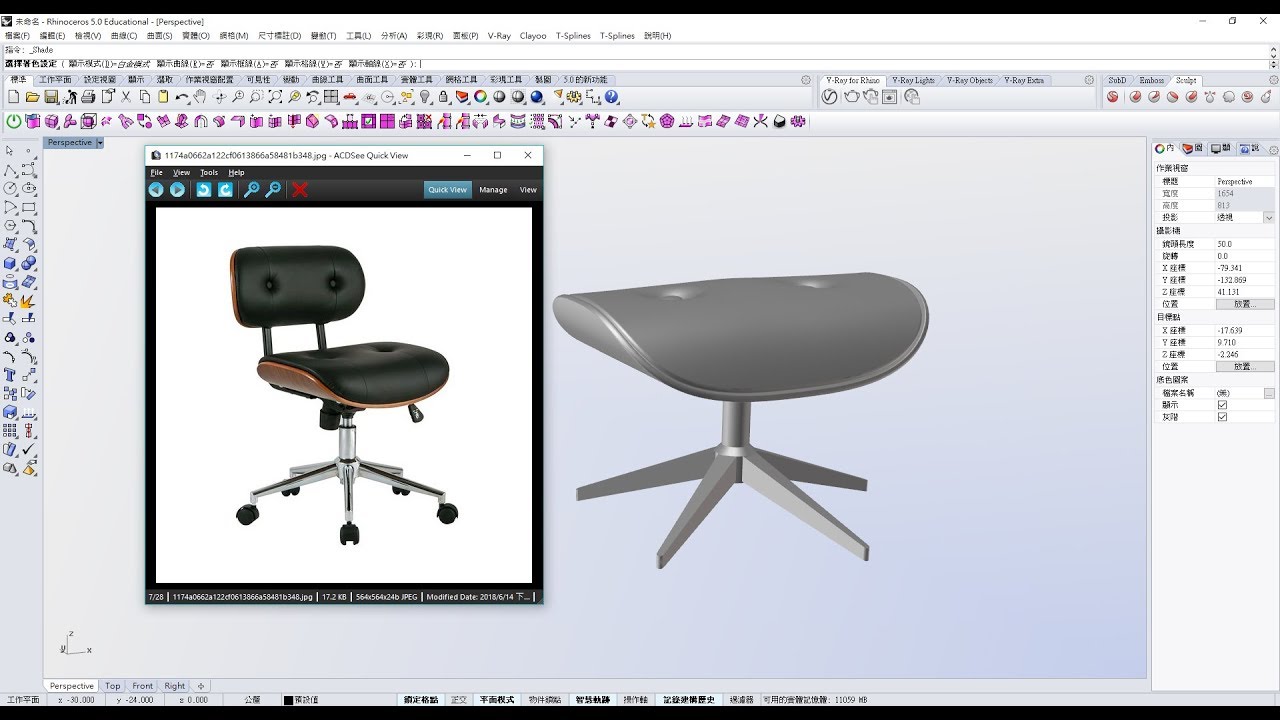Open the gear options menu of V-Ray toolbar
Screen dimensions: 1280x720
tap(1089, 80)
